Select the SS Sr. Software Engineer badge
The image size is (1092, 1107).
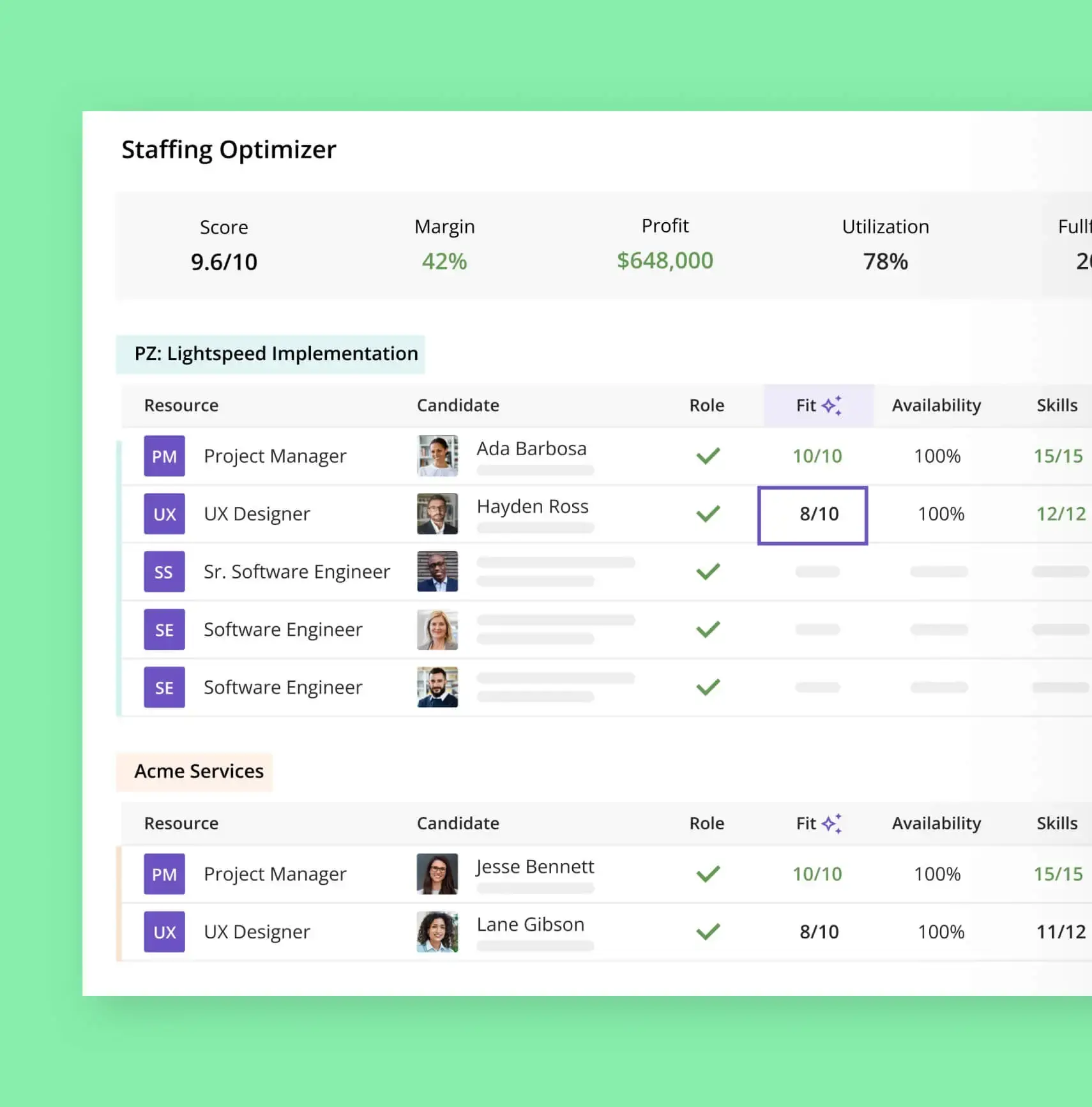(x=164, y=571)
